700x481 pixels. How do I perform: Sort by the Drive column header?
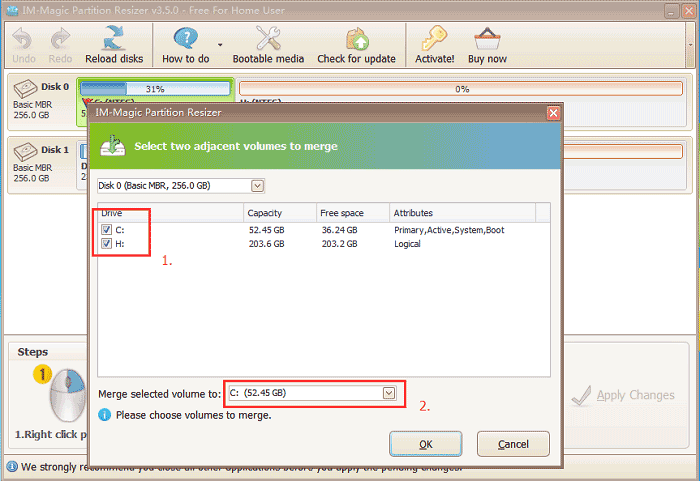(x=171, y=213)
